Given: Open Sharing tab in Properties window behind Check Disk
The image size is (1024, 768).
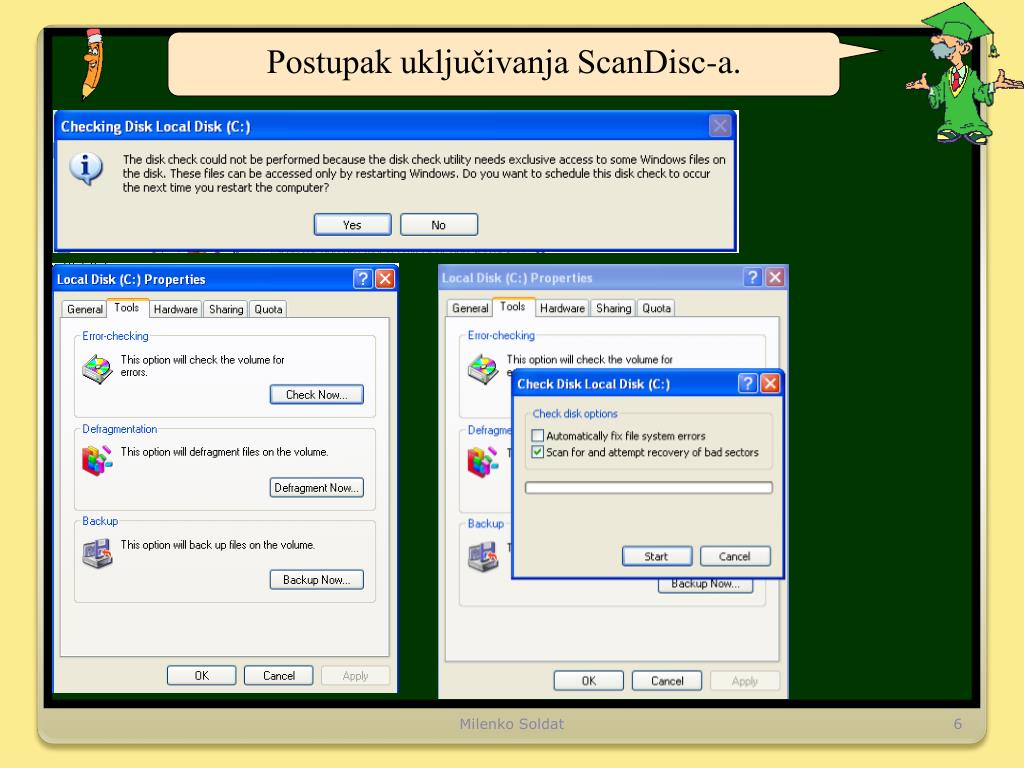Looking at the screenshot, I should point(613,308).
